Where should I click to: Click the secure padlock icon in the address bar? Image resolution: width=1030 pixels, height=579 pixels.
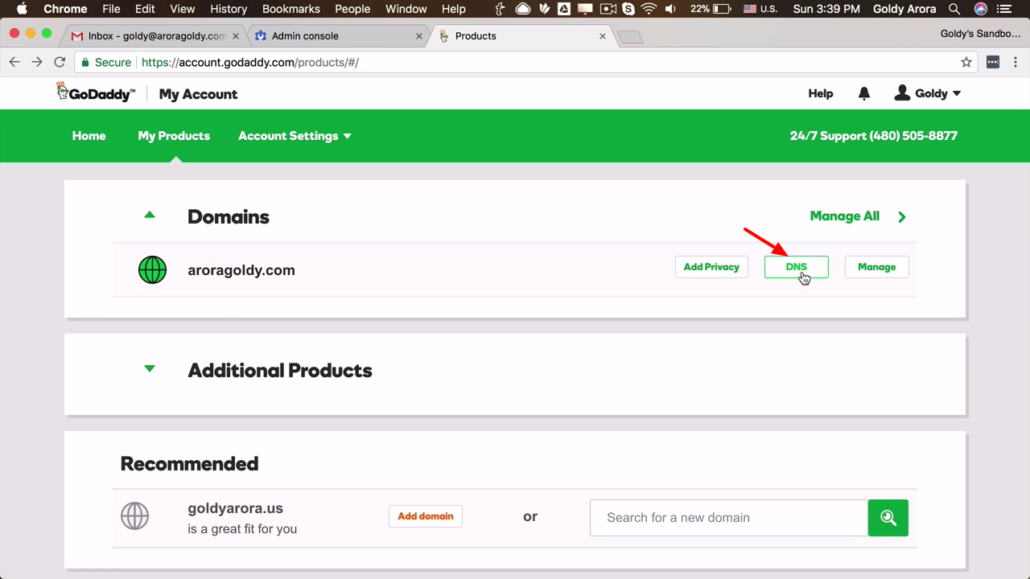point(85,62)
